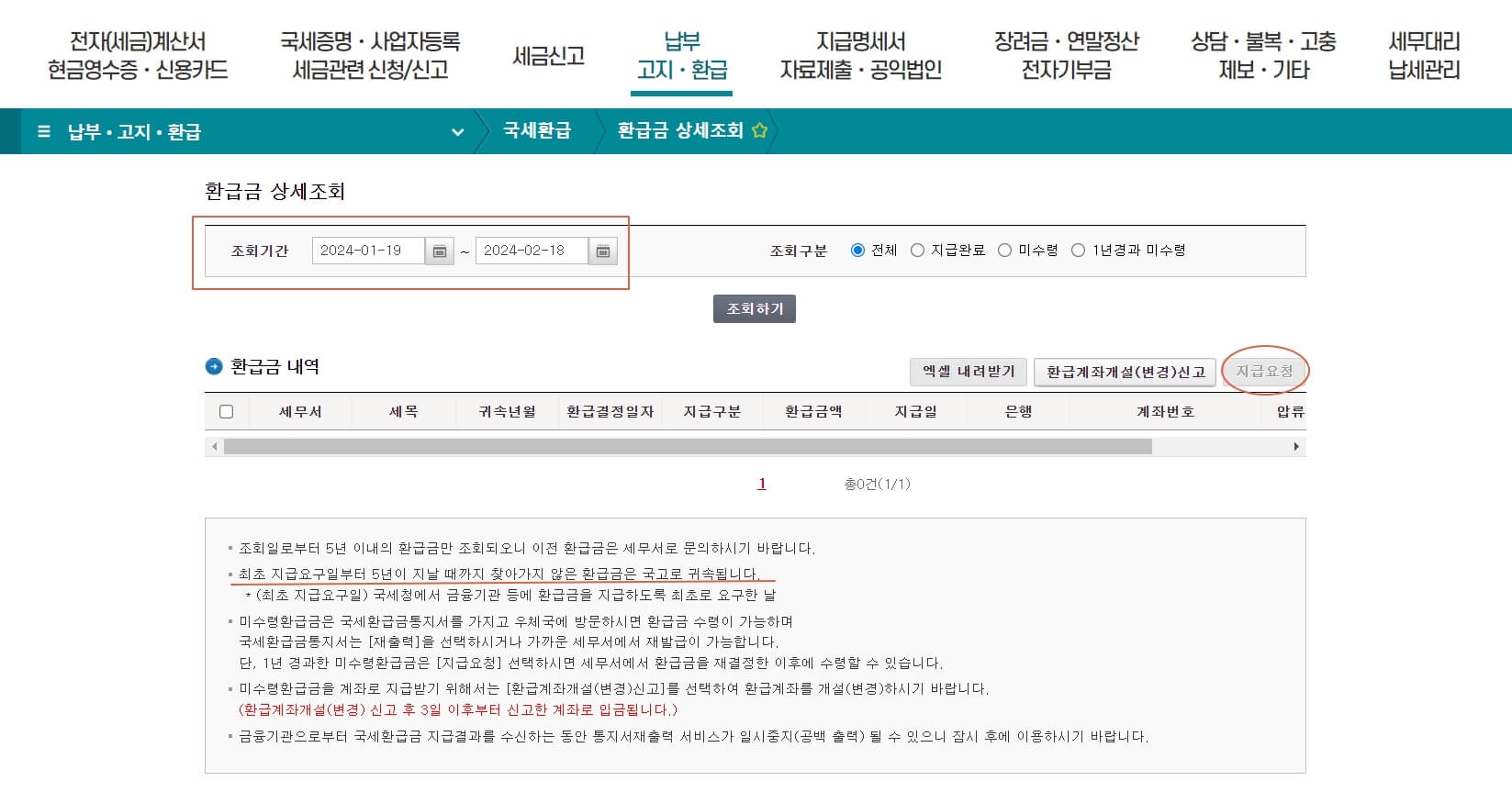This screenshot has width=1512, height=792.
Task: Click the 조회하기 button
Action: pos(755,309)
